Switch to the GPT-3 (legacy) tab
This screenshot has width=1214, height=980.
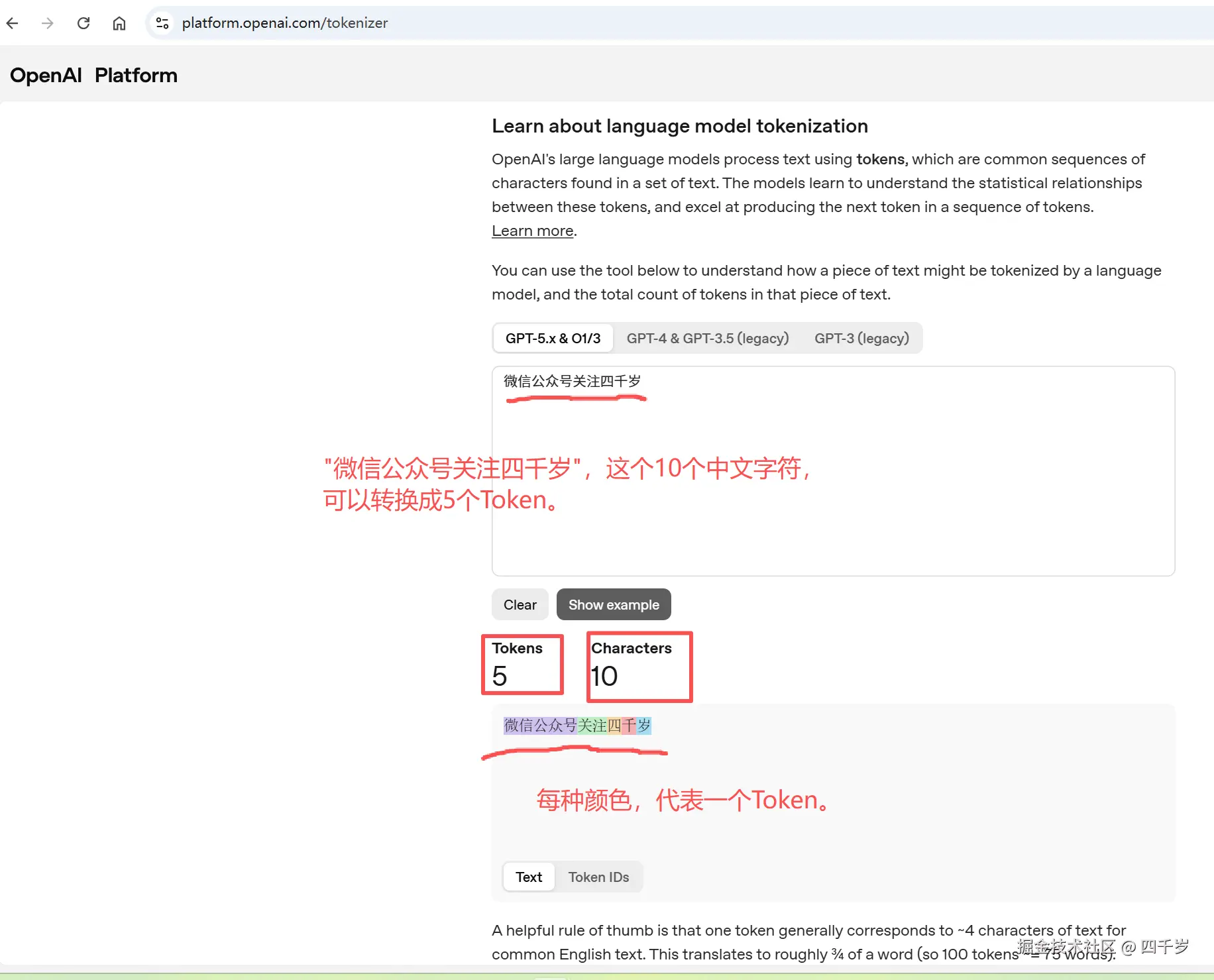click(x=861, y=338)
